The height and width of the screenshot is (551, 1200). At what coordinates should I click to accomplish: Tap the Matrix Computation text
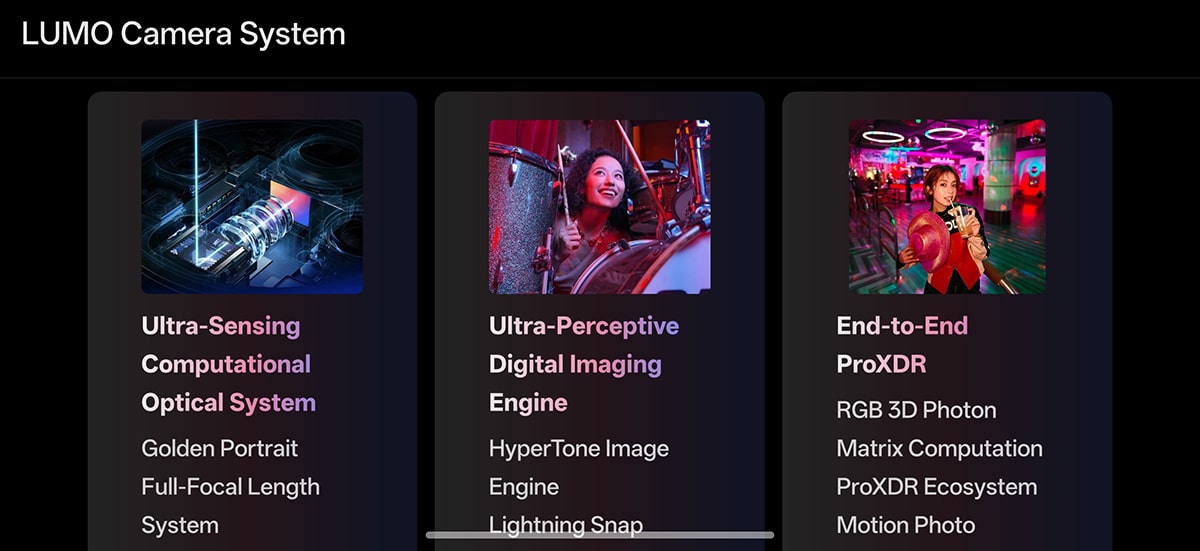click(x=939, y=448)
